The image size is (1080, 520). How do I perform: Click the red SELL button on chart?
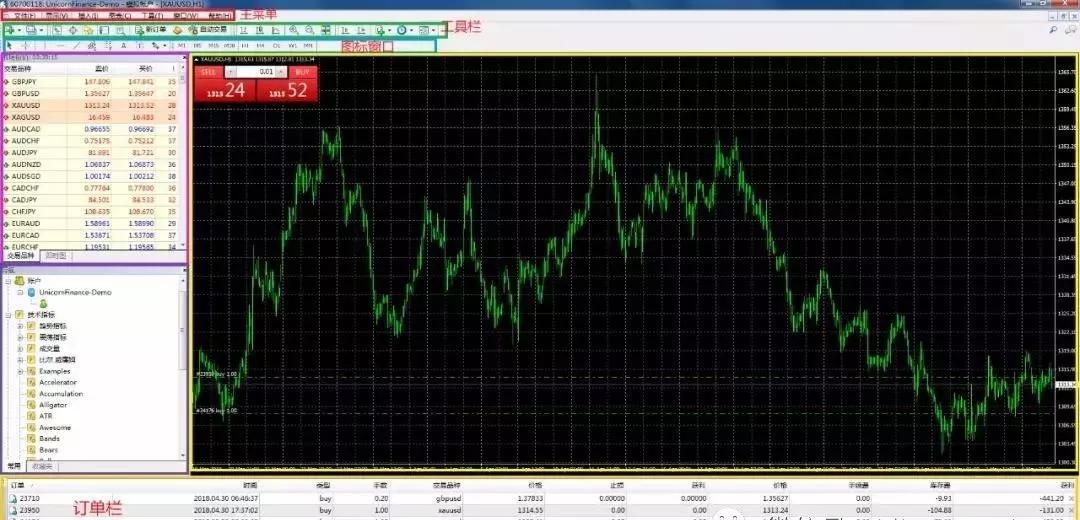tap(210, 72)
